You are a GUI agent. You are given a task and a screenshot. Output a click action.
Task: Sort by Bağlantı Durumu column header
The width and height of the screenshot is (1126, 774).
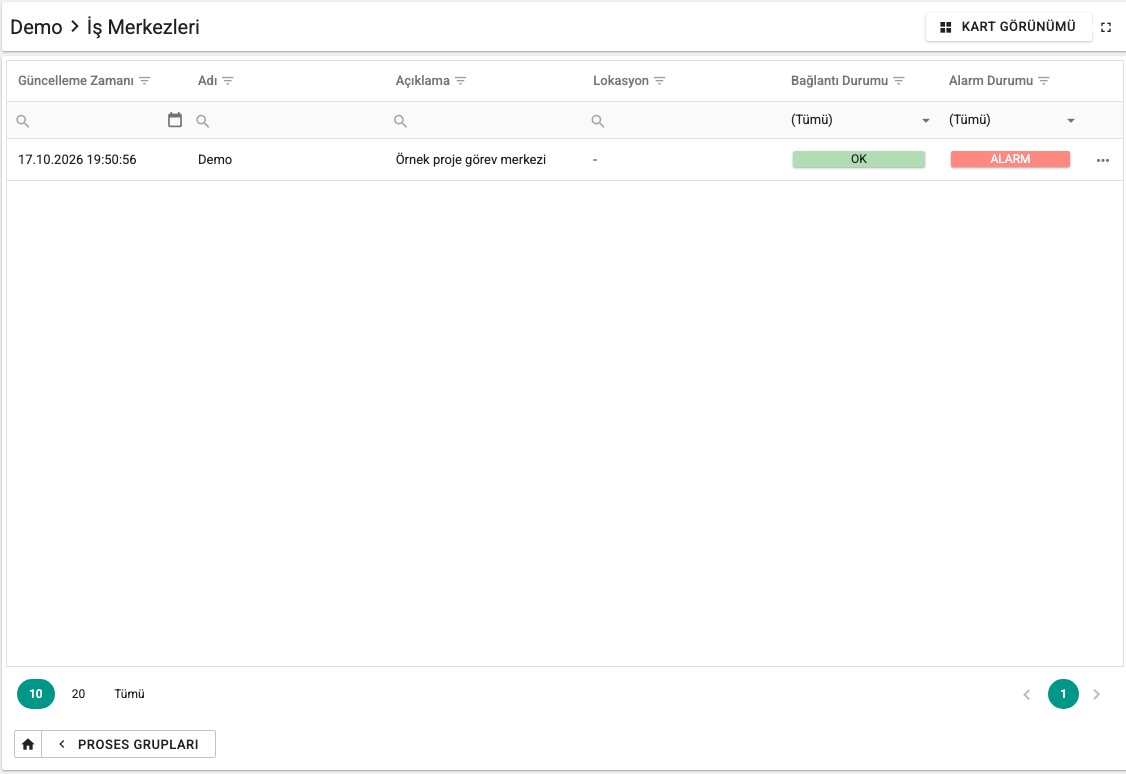pos(839,81)
